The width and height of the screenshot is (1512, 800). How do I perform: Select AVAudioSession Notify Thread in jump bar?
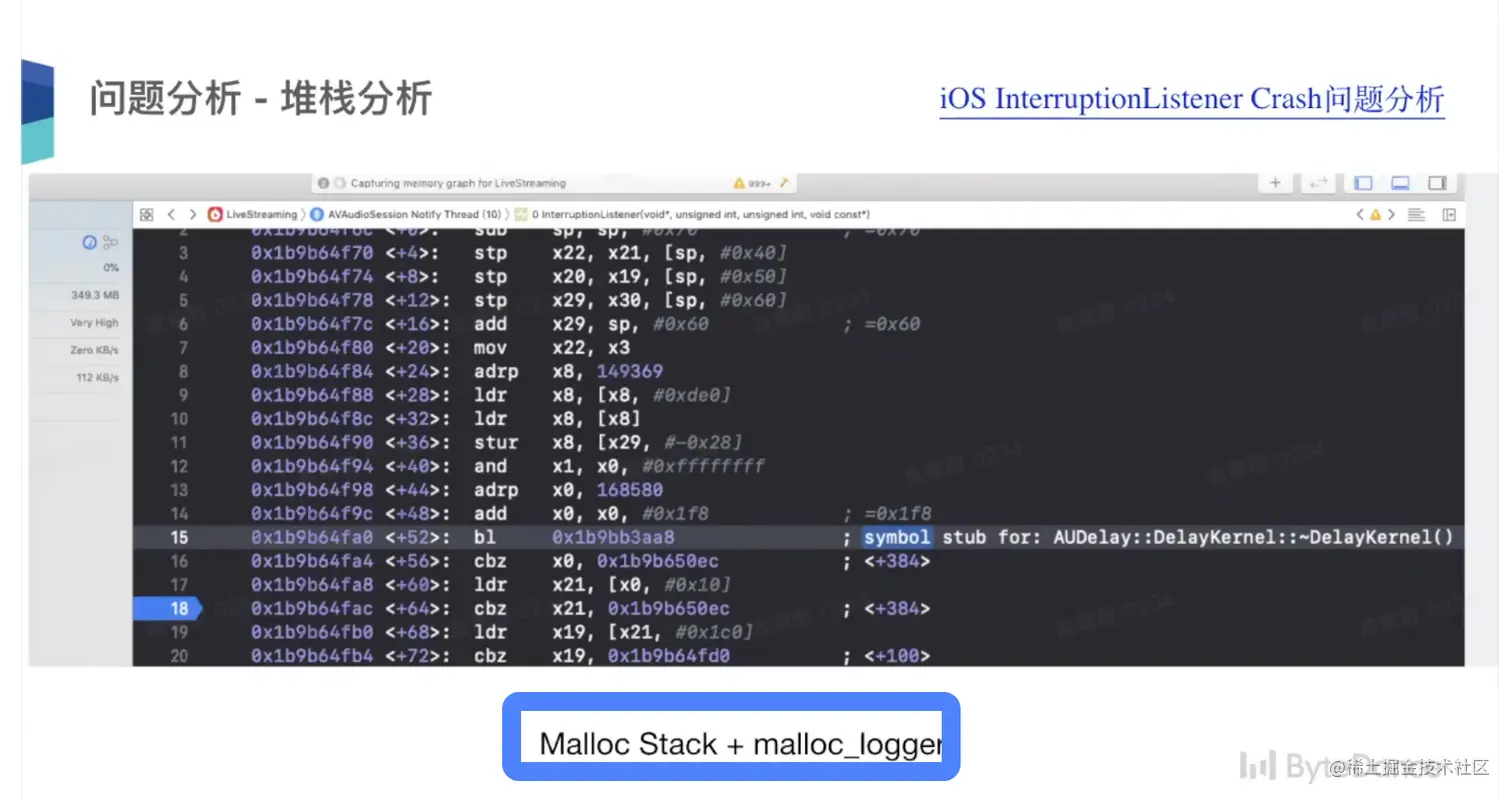[x=406, y=214]
